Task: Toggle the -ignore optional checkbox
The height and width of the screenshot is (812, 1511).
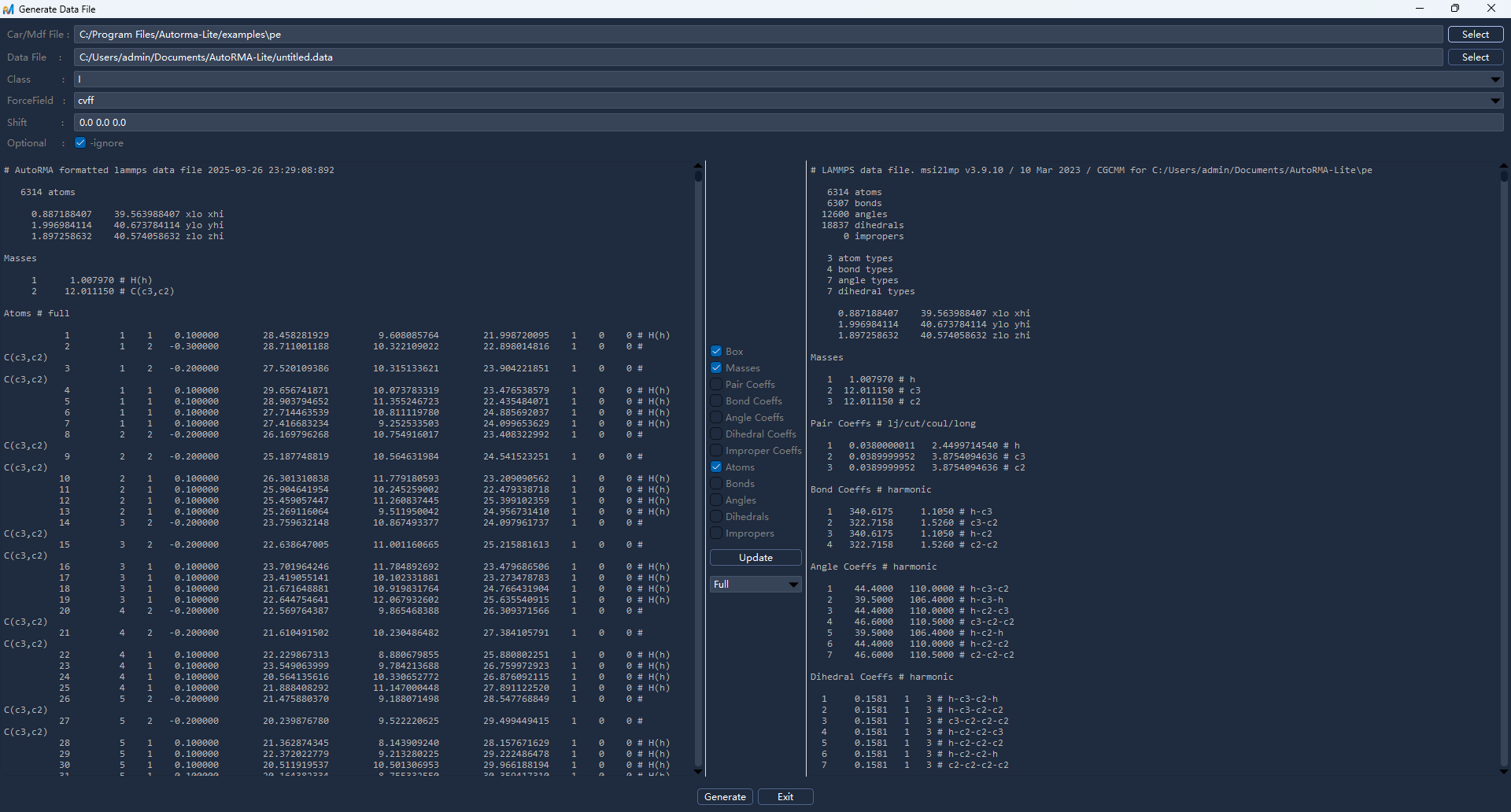Action: pyautogui.click(x=80, y=142)
